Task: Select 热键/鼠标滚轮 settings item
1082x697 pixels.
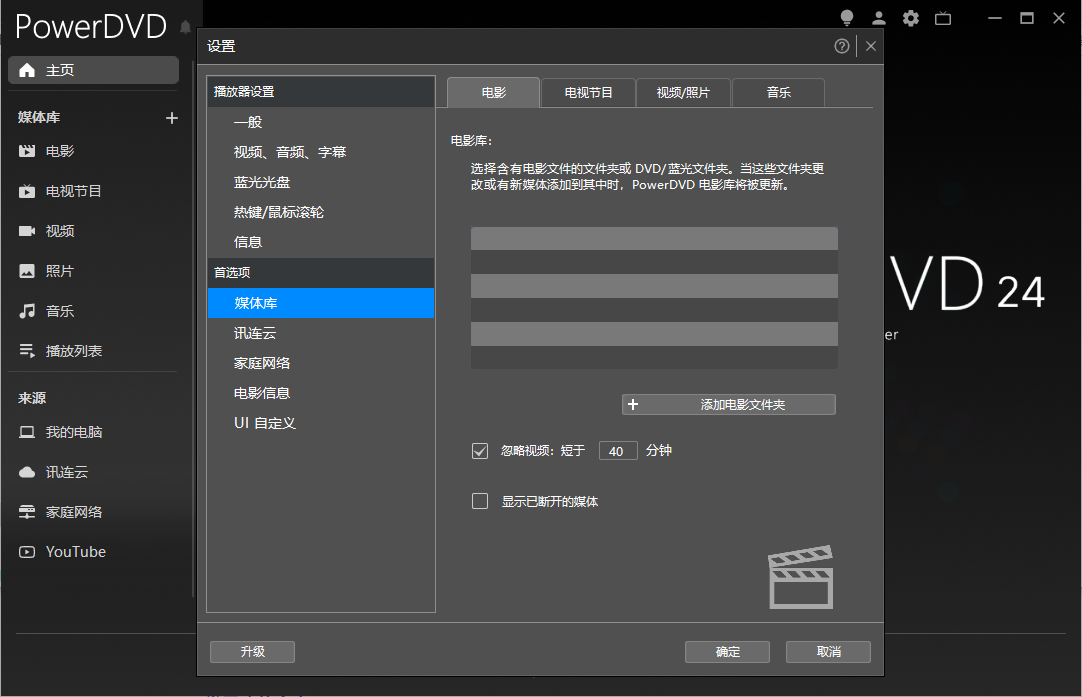Action: click(321, 212)
